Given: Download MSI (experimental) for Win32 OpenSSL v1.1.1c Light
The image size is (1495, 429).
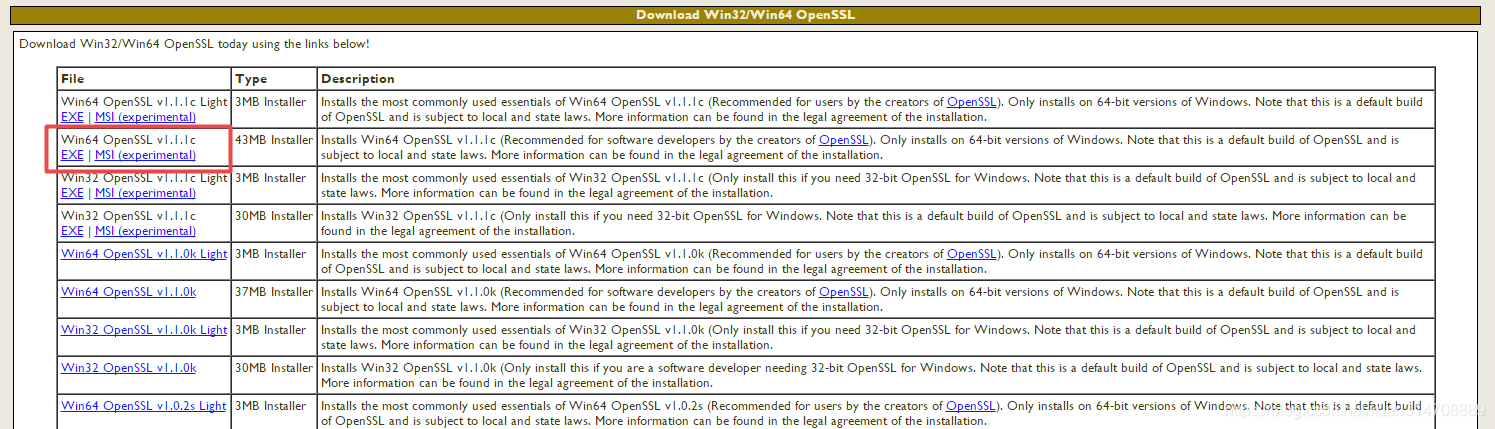Looking at the screenshot, I should pos(145,193).
